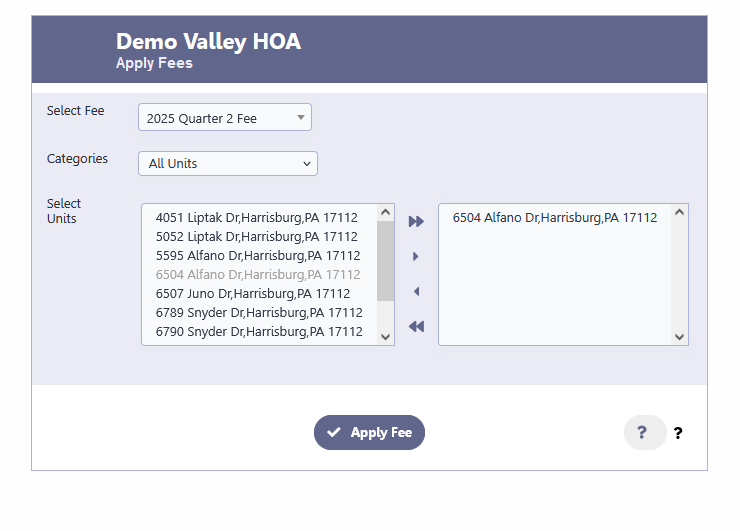Expand the Categories All Units dropdown
The height and width of the screenshot is (531, 740).
[x=228, y=163]
